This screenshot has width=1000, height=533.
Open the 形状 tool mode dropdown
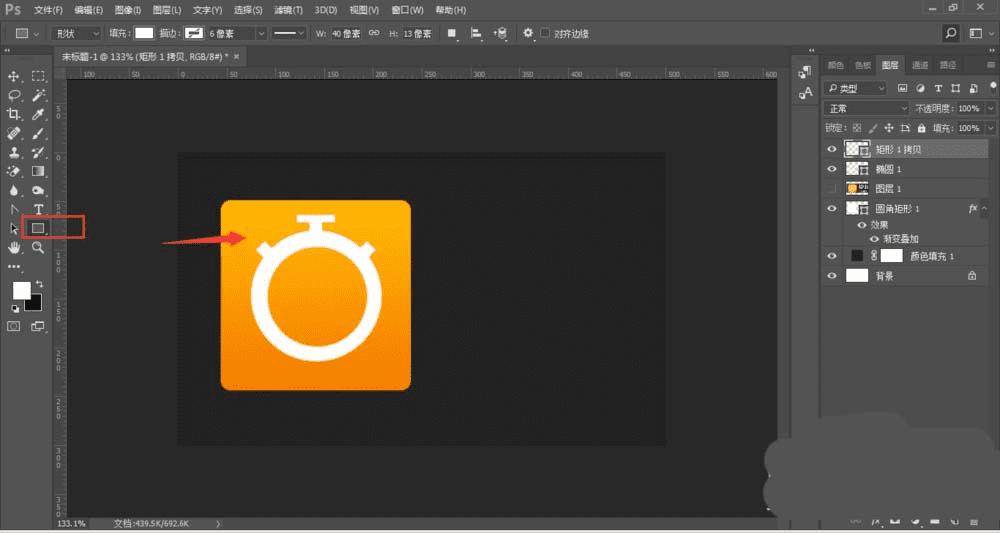(x=75, y=33)
